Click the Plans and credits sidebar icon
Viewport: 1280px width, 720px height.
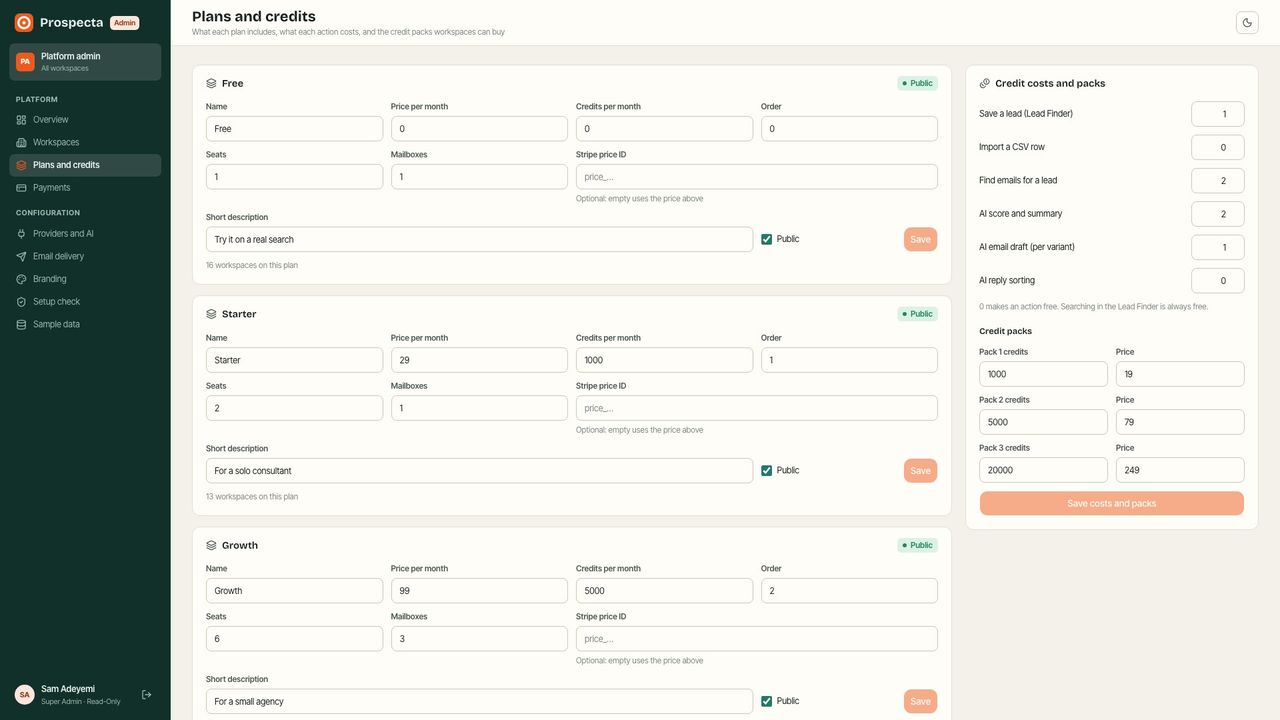[x=21, y=165]
